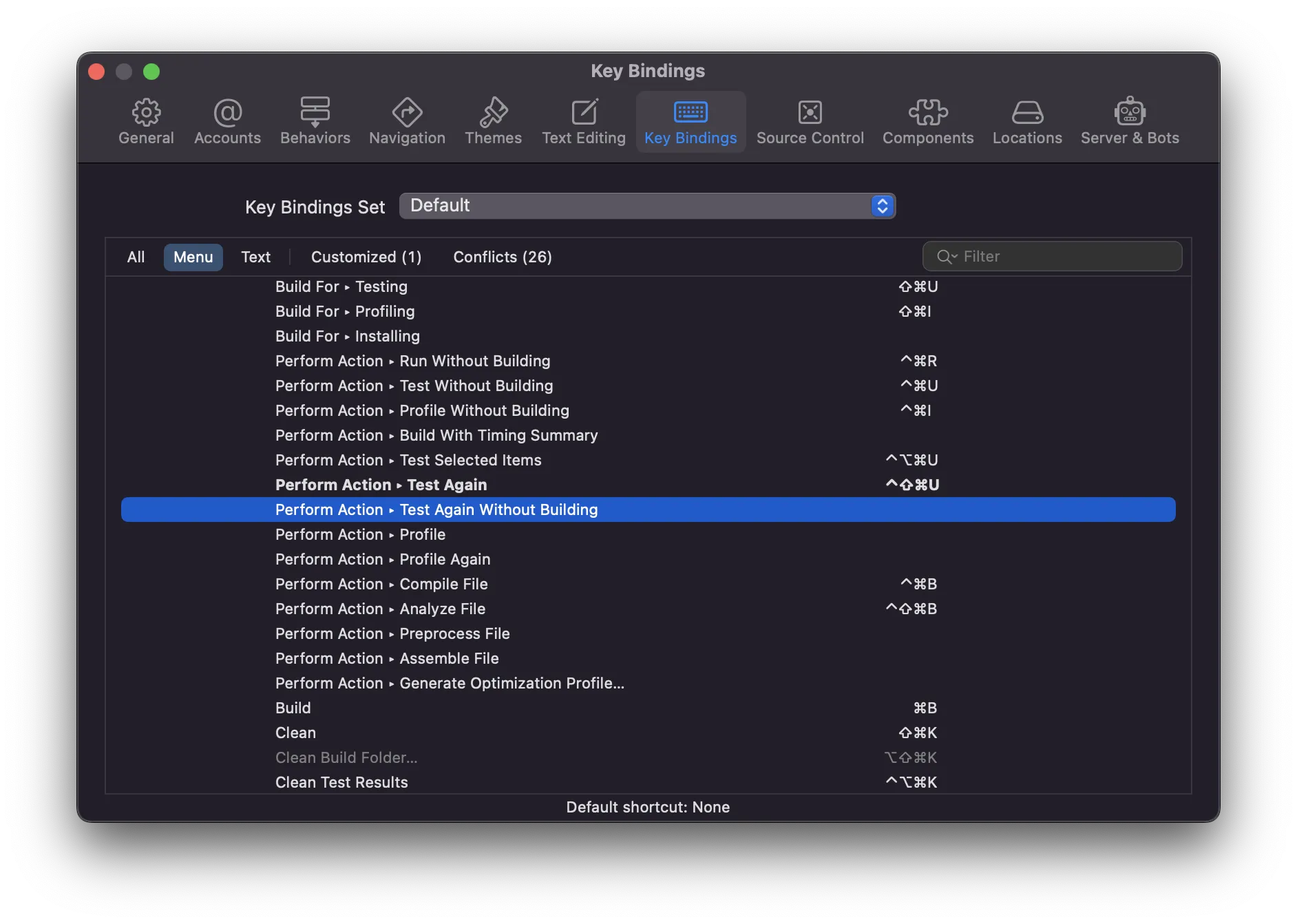Select the Profile Again row
The width and height of the screenshot is (1297, 924).
[x=648, y=559]
